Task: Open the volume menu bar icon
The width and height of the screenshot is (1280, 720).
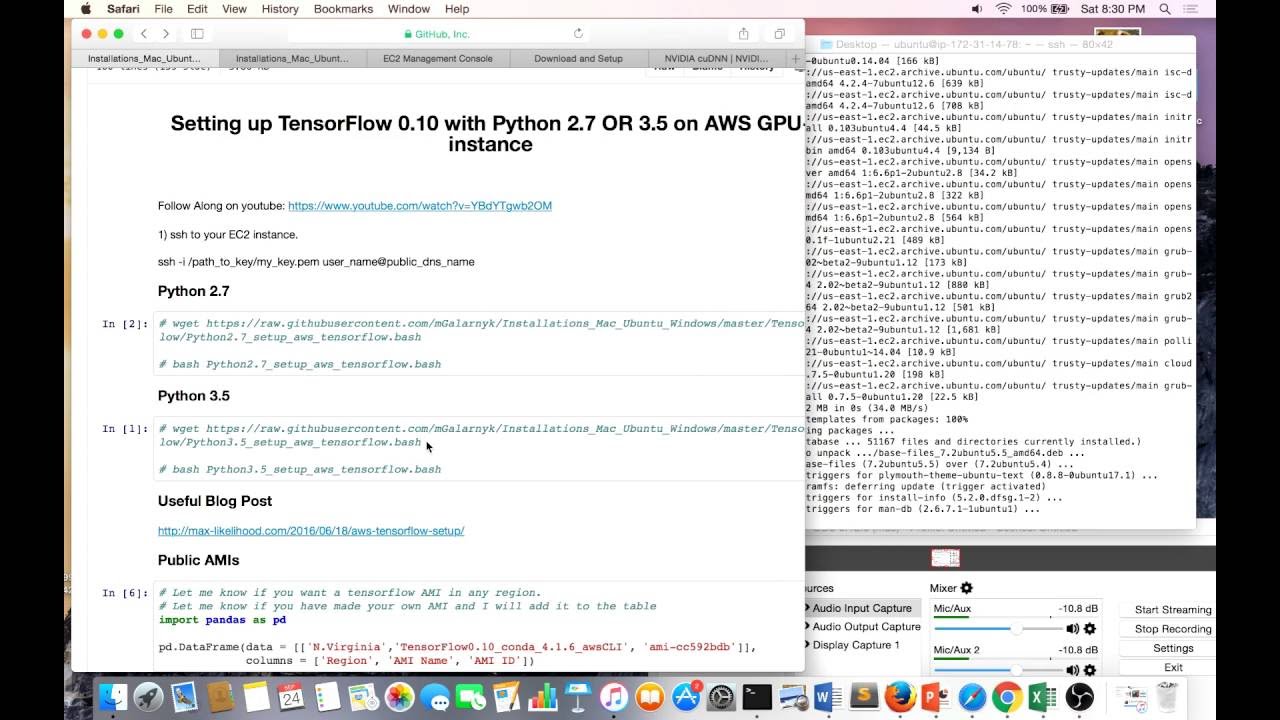Action: [x=977, y=9]
